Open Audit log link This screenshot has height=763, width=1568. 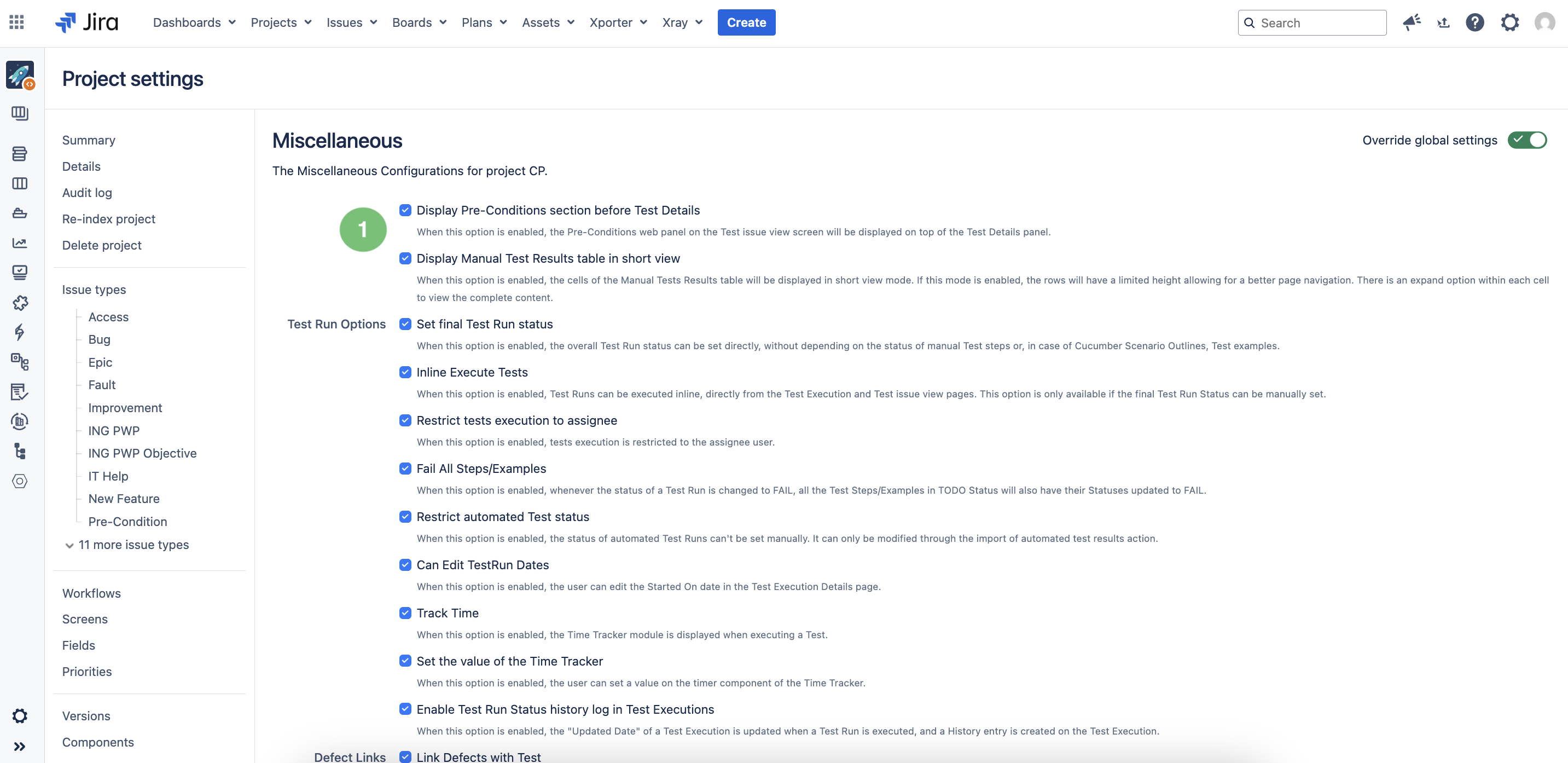pyautogui.click(x=87, y=193)
